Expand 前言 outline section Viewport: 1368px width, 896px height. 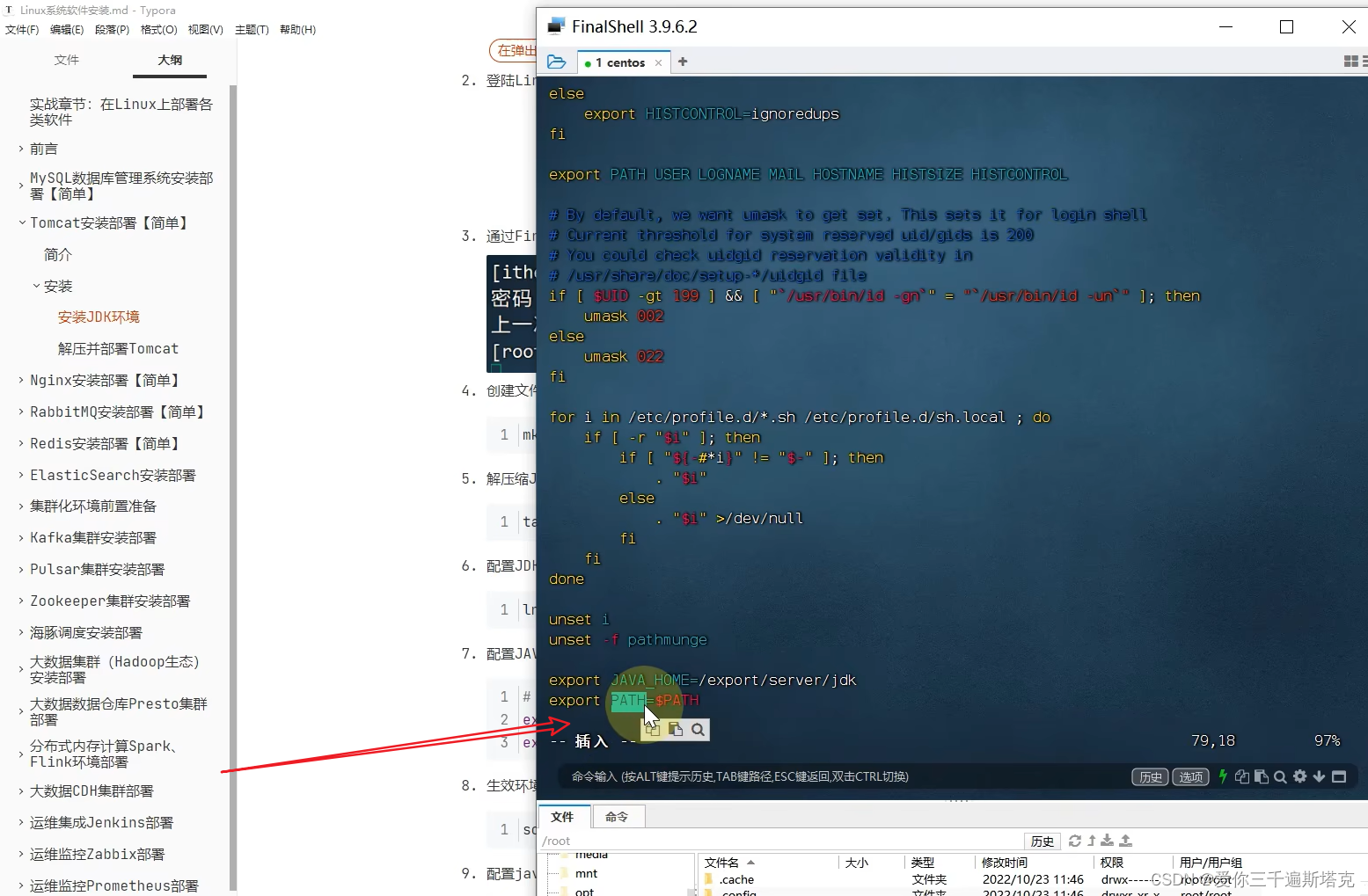[x=21, y=149]
